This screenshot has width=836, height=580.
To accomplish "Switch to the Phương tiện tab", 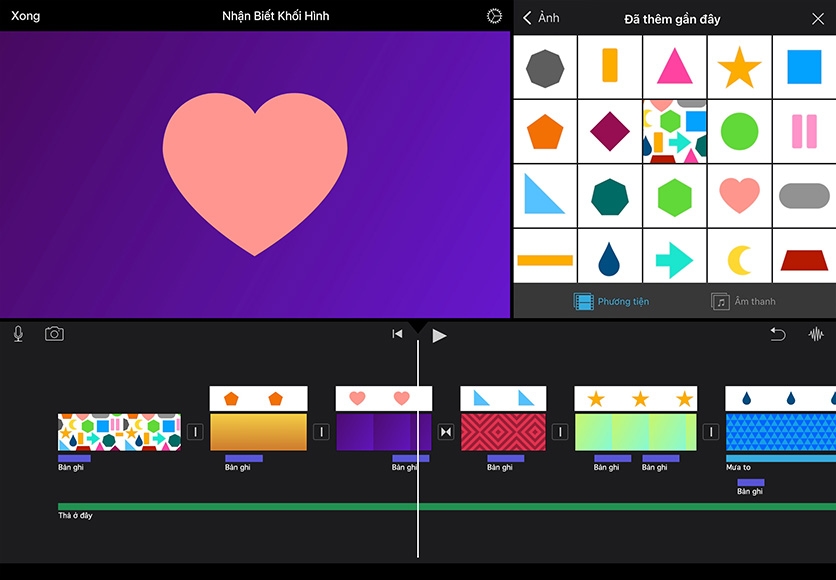I will pyautogui.click(x=611, y=301).
